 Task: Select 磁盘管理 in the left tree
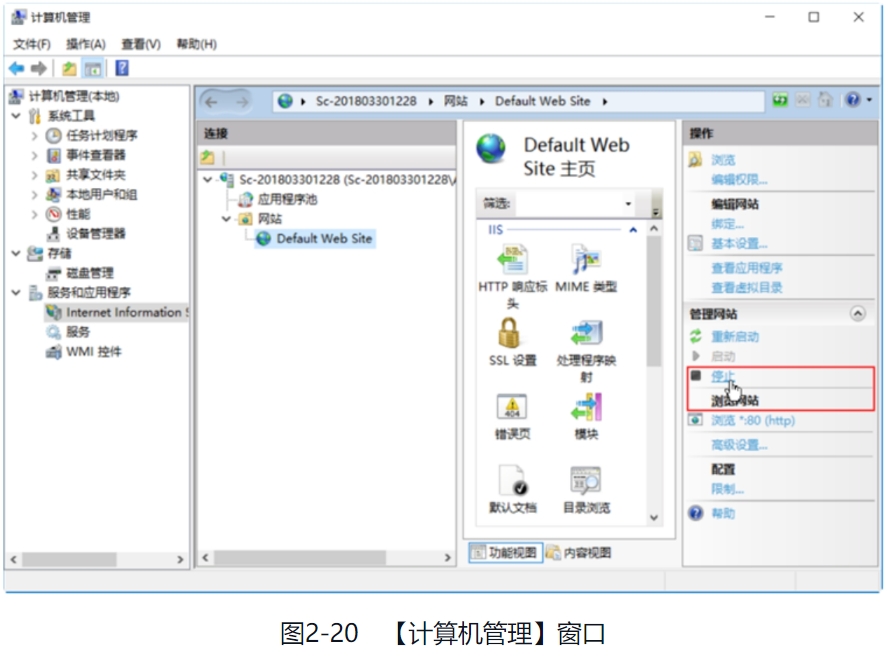89,273
